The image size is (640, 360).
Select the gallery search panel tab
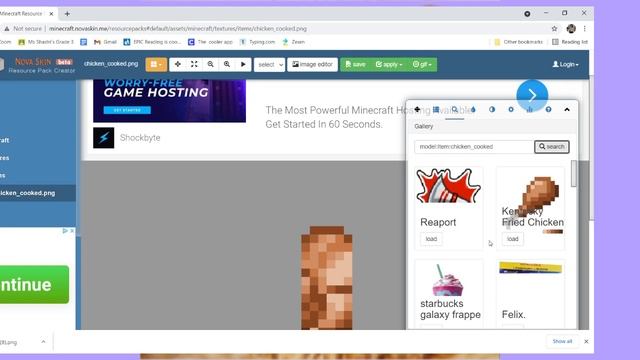coord(455,109)
